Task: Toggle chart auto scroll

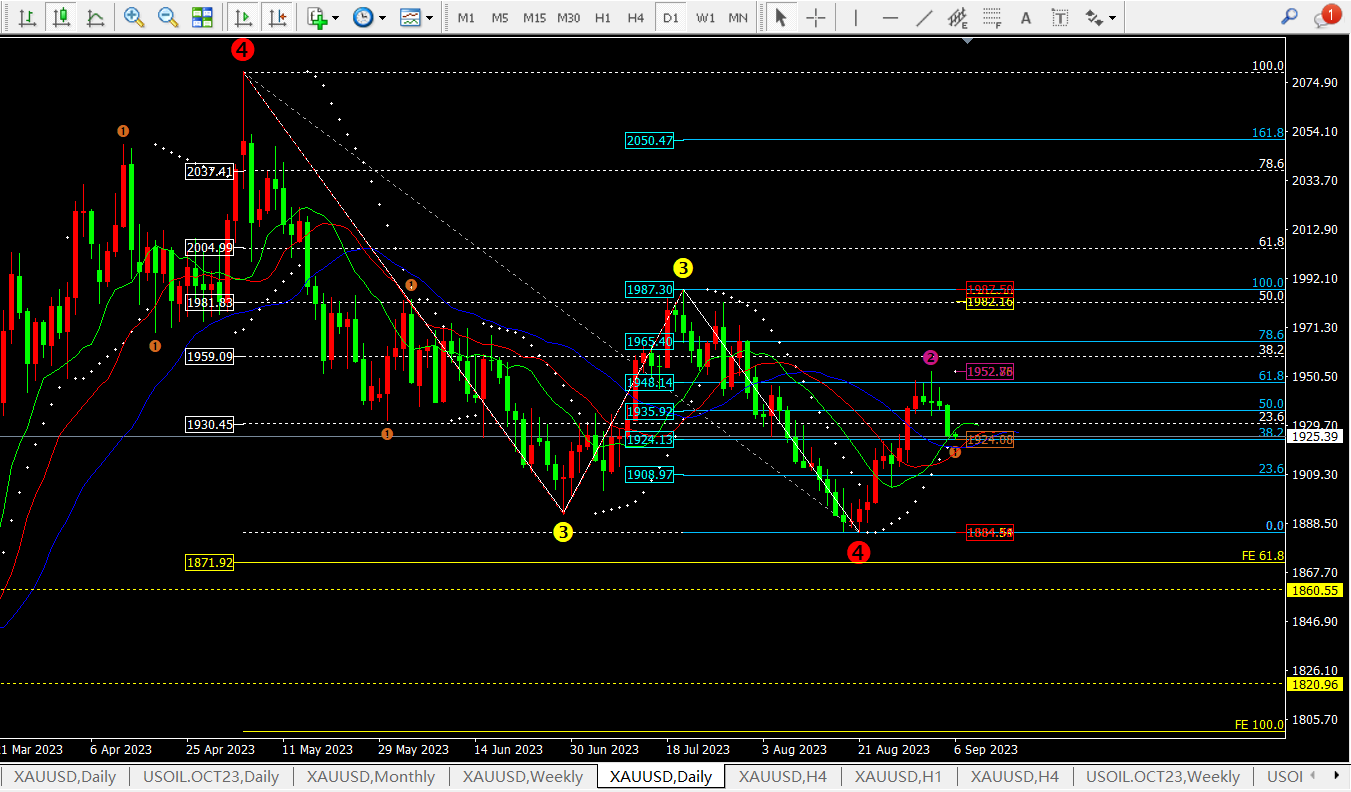Action: pyautogui.click(x=242, y=17)
